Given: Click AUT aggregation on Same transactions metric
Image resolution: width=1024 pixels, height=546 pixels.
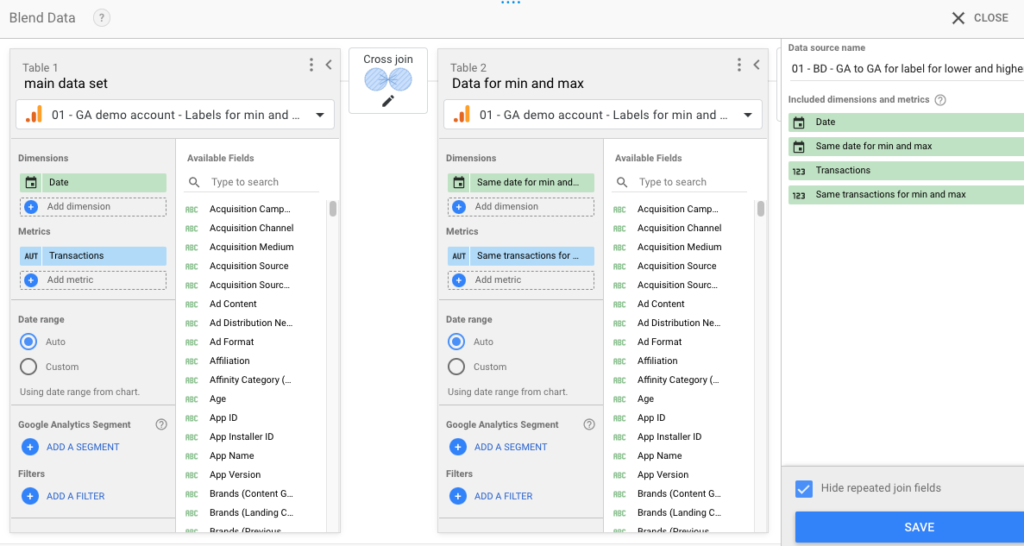Looking at the screenshot, I should click(458, 256).
